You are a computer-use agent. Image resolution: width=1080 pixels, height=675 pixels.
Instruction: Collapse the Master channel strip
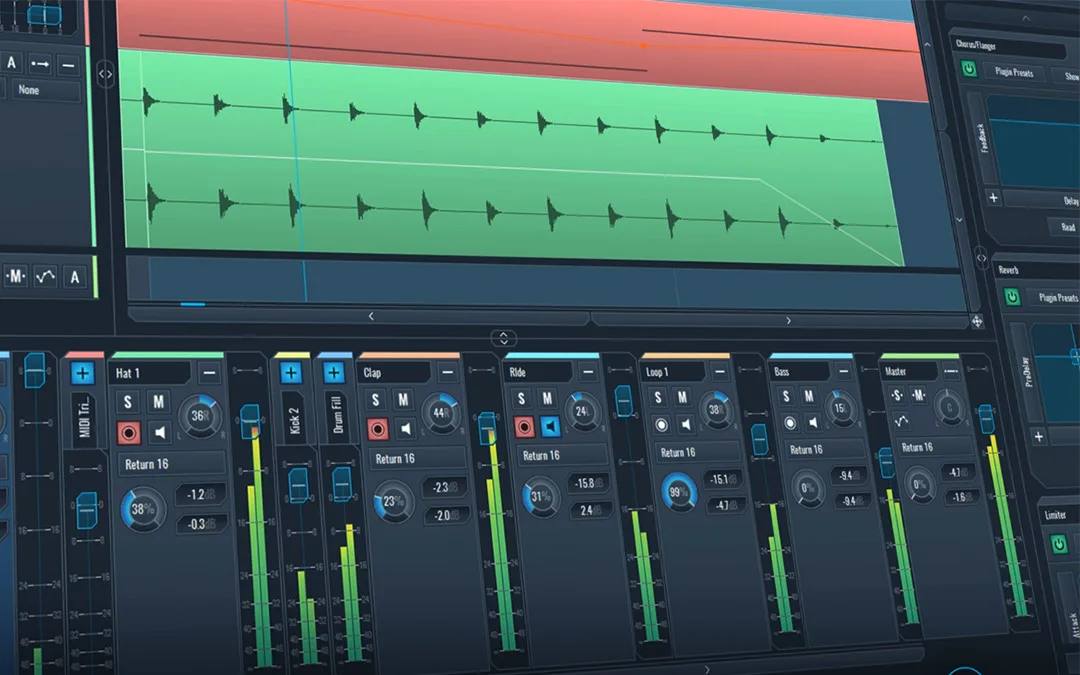951,371
